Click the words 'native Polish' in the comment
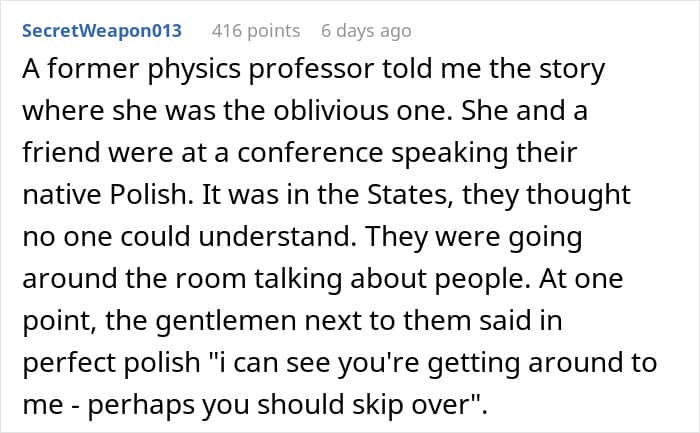 pyautogui.click(x=104, y=195)
